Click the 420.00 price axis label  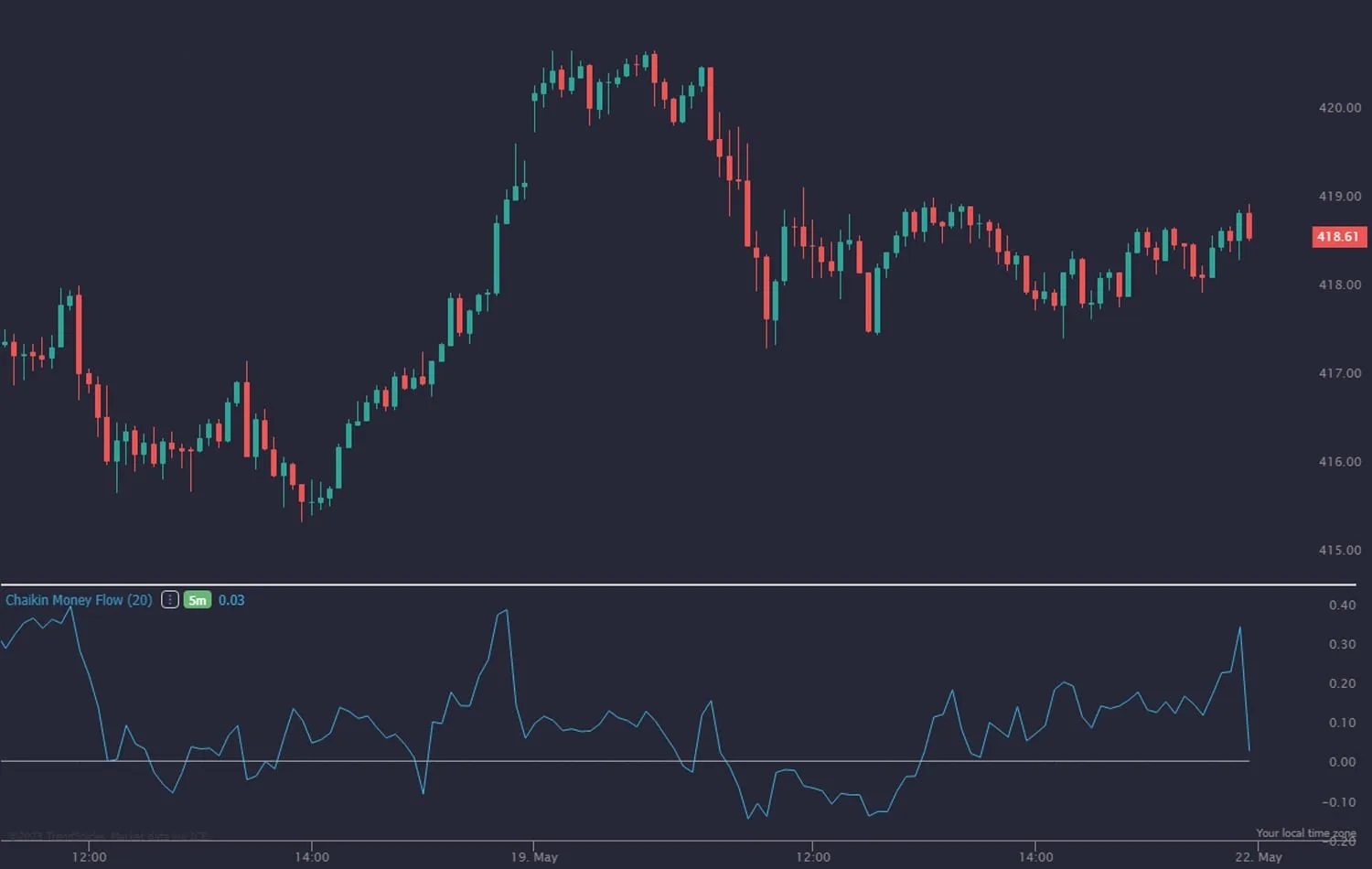point(1339,108)
